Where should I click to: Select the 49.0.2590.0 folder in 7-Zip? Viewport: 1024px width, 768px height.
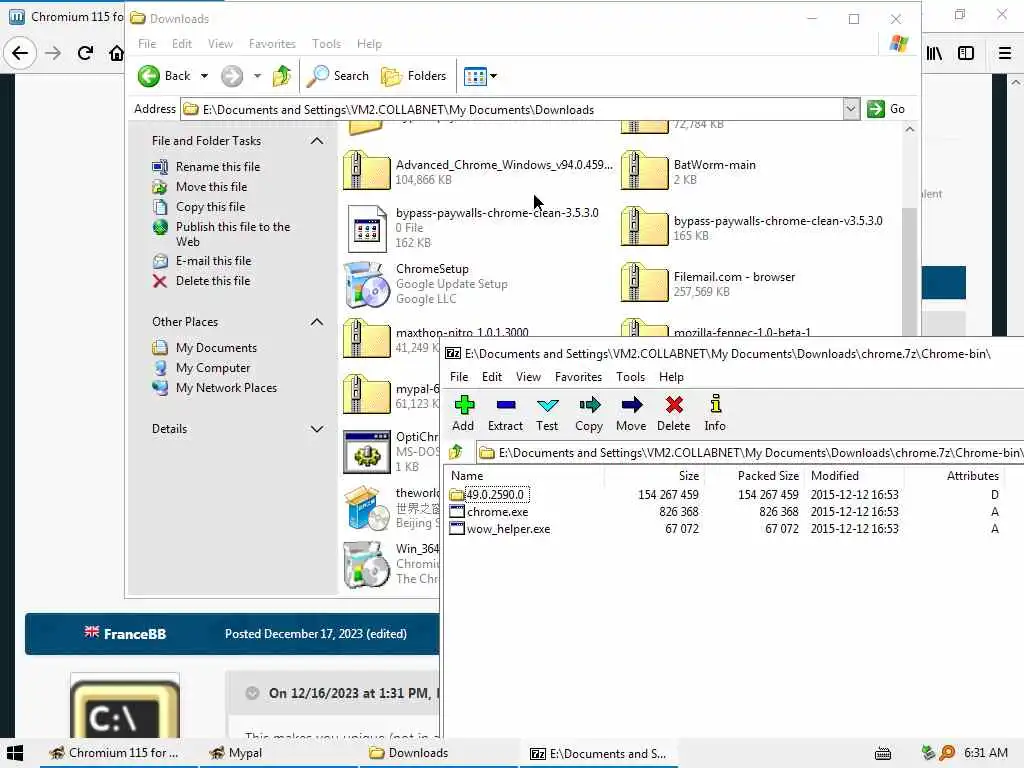495,494
